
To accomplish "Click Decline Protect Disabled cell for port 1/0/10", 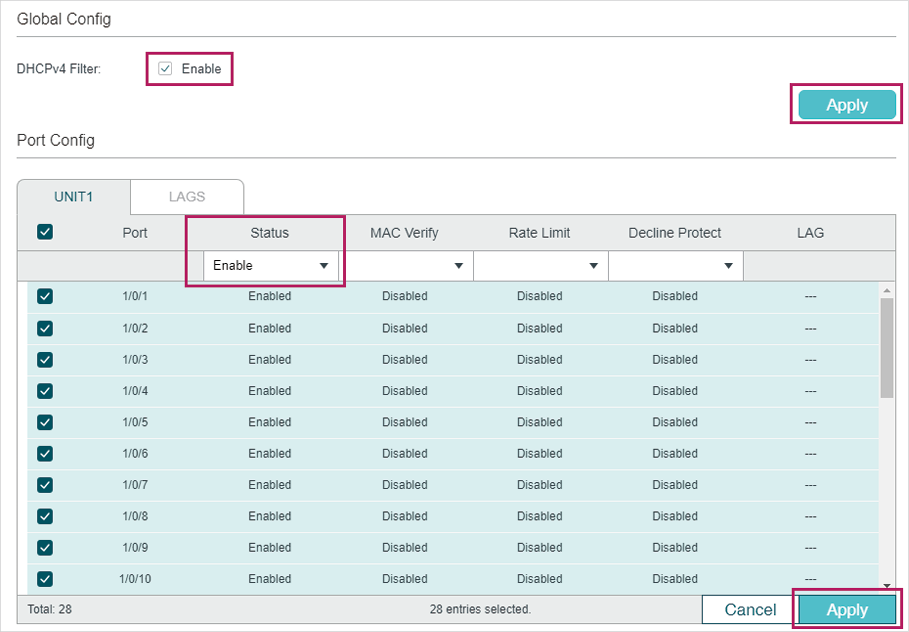I will (x=675, y=579).
